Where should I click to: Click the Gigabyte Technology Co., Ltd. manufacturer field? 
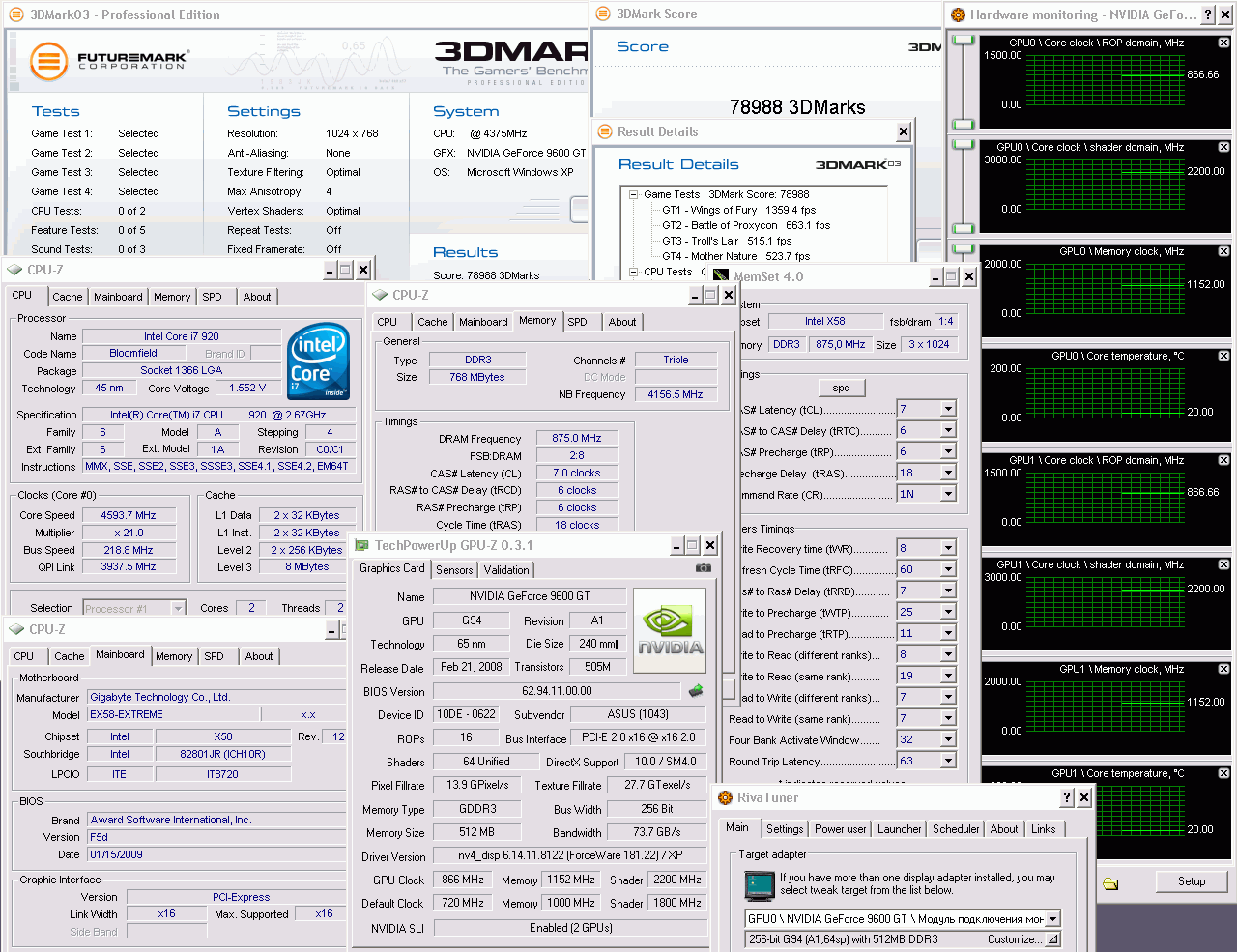click(216, 697)
